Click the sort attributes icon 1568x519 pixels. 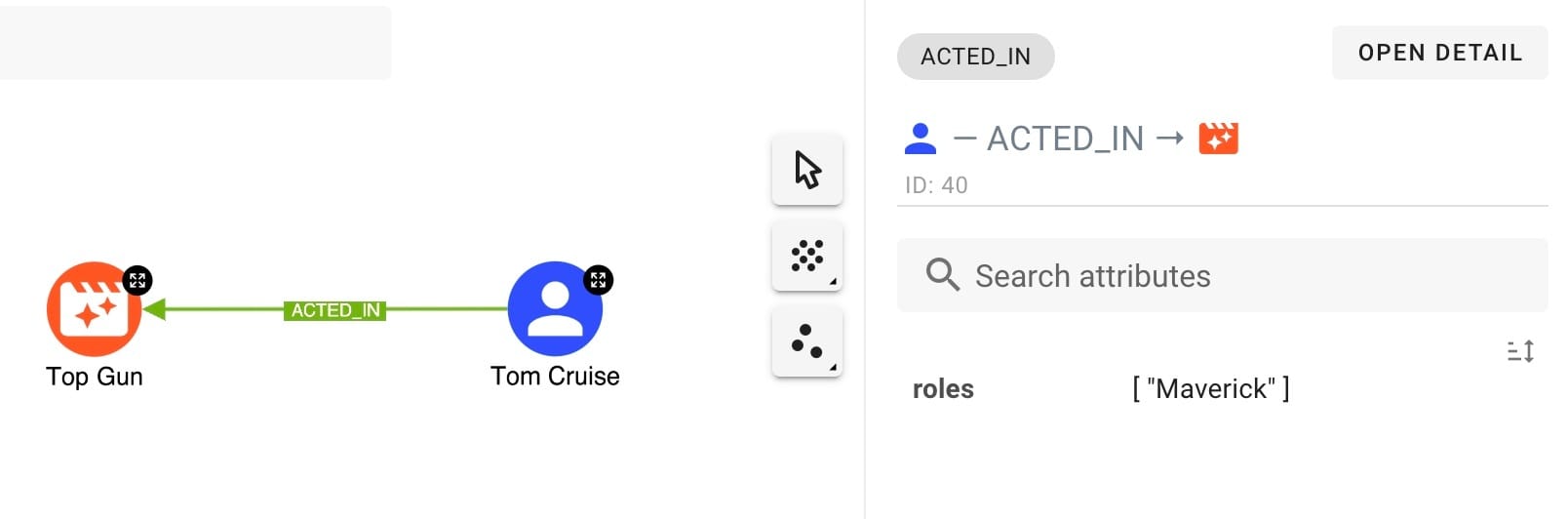click(x=1520, y=351)
